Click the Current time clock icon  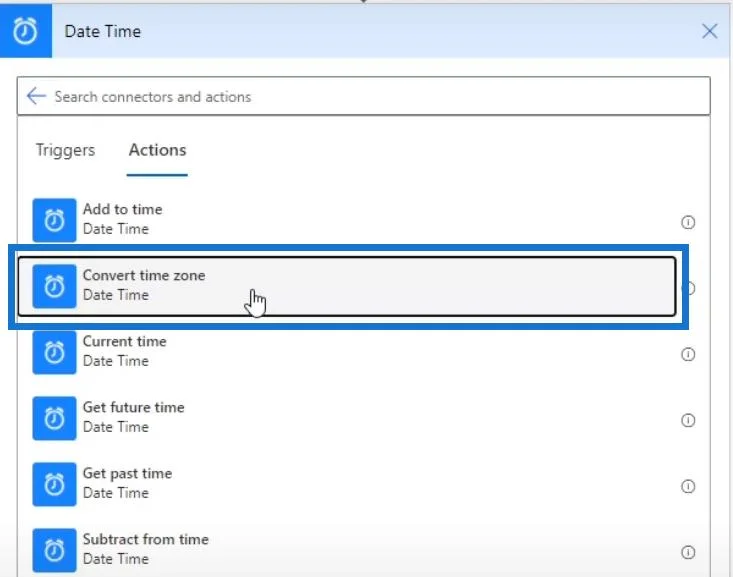[x=54, y=352]
